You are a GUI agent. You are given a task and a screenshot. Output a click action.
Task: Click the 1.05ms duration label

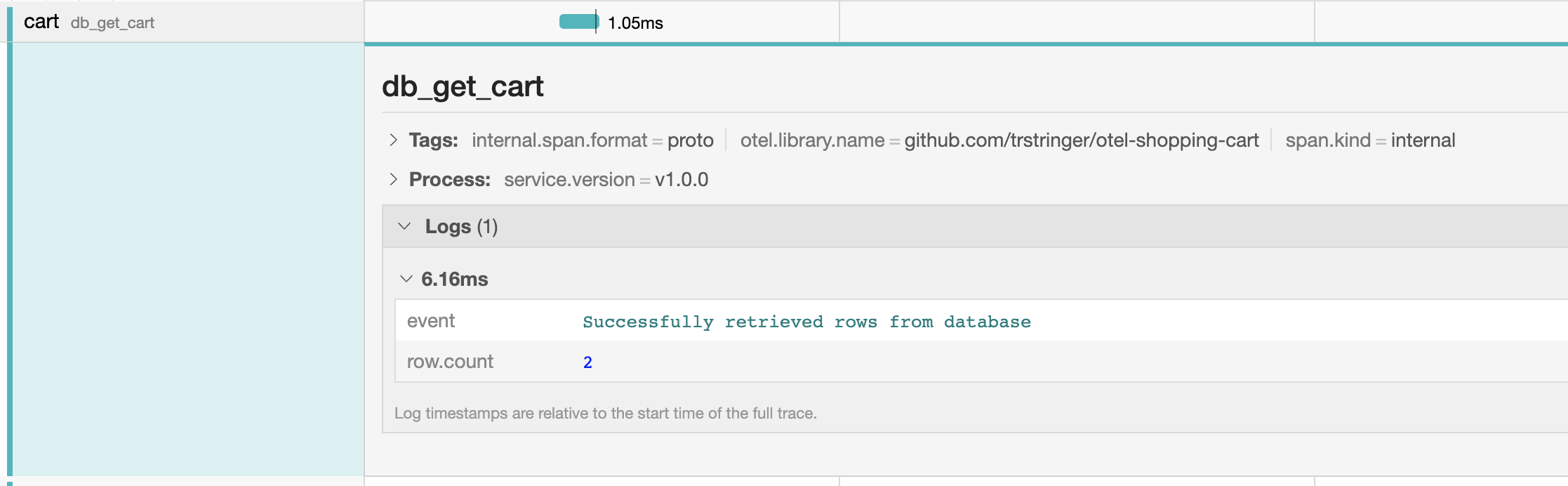(x=635, y=23)
